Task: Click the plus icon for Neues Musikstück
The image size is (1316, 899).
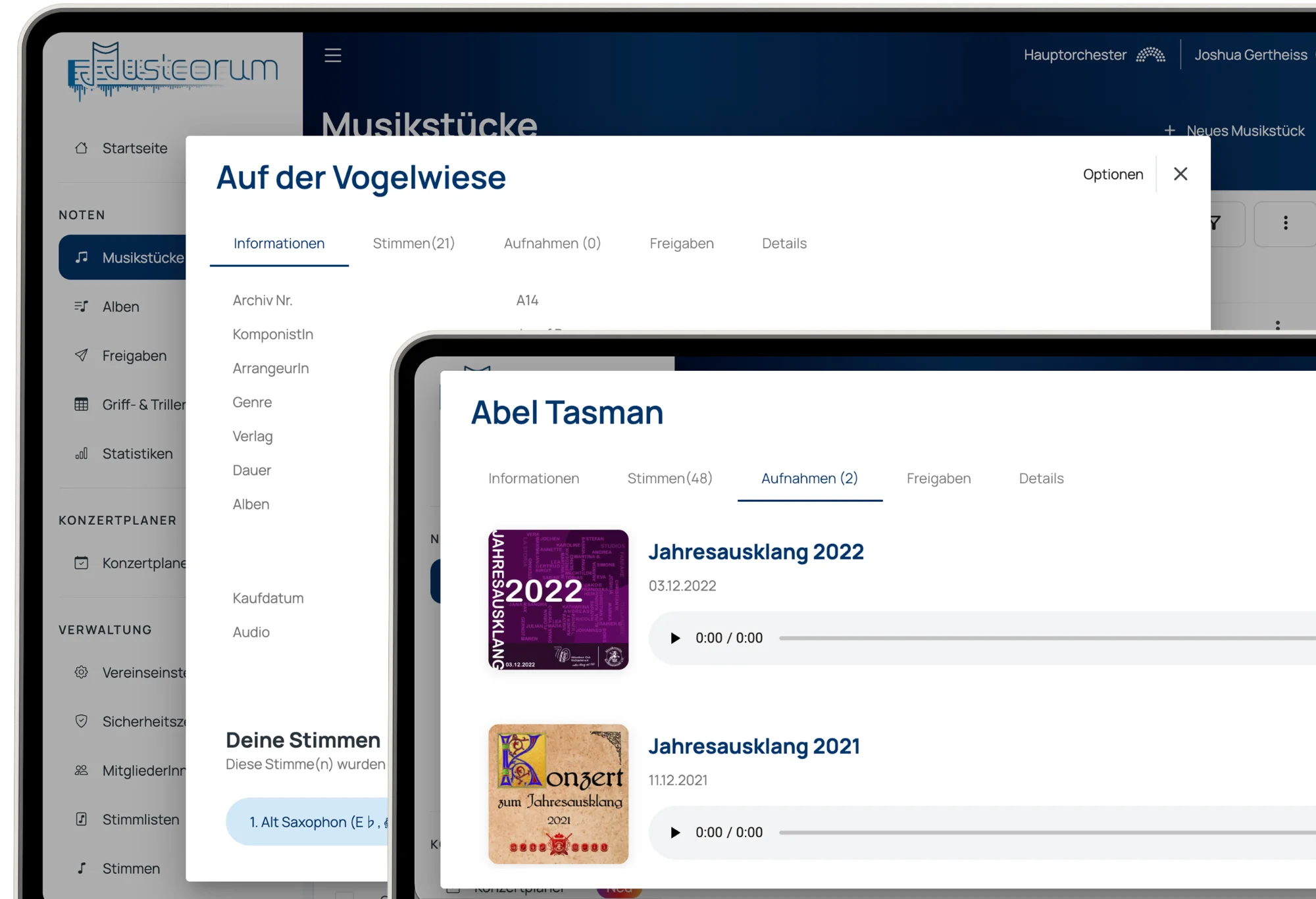Action: pos(1169,131)
